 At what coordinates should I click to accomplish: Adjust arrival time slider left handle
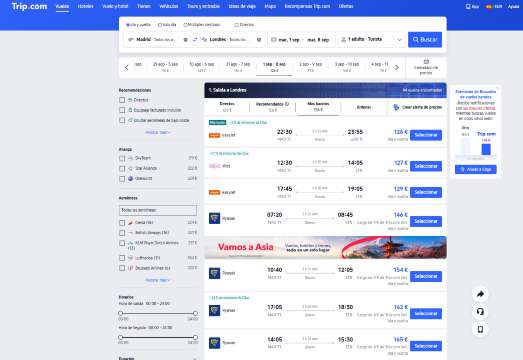[x=120, y=337]
